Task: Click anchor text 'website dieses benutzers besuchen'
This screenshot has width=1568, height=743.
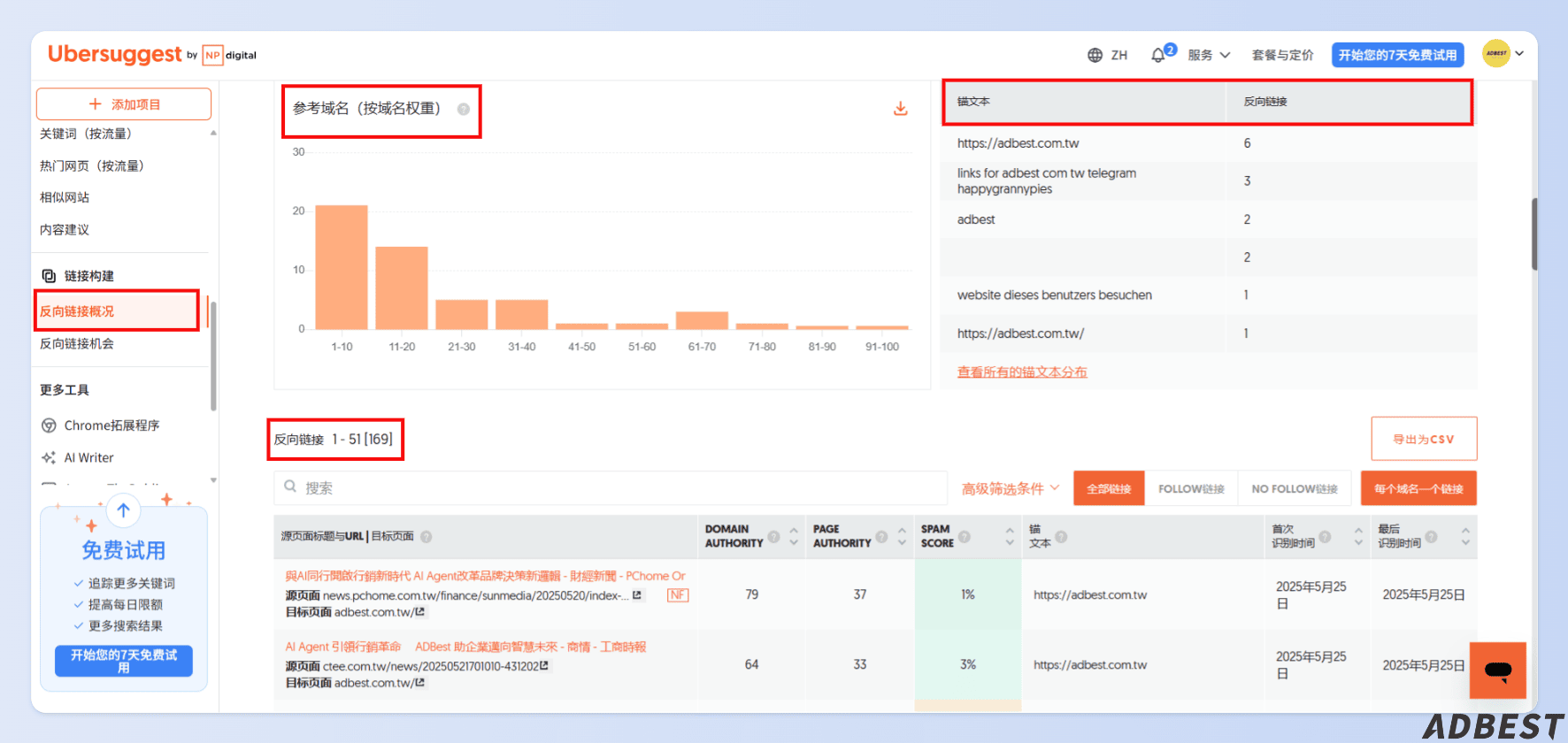Action: pyautogui.click(x=1055, y=295)
